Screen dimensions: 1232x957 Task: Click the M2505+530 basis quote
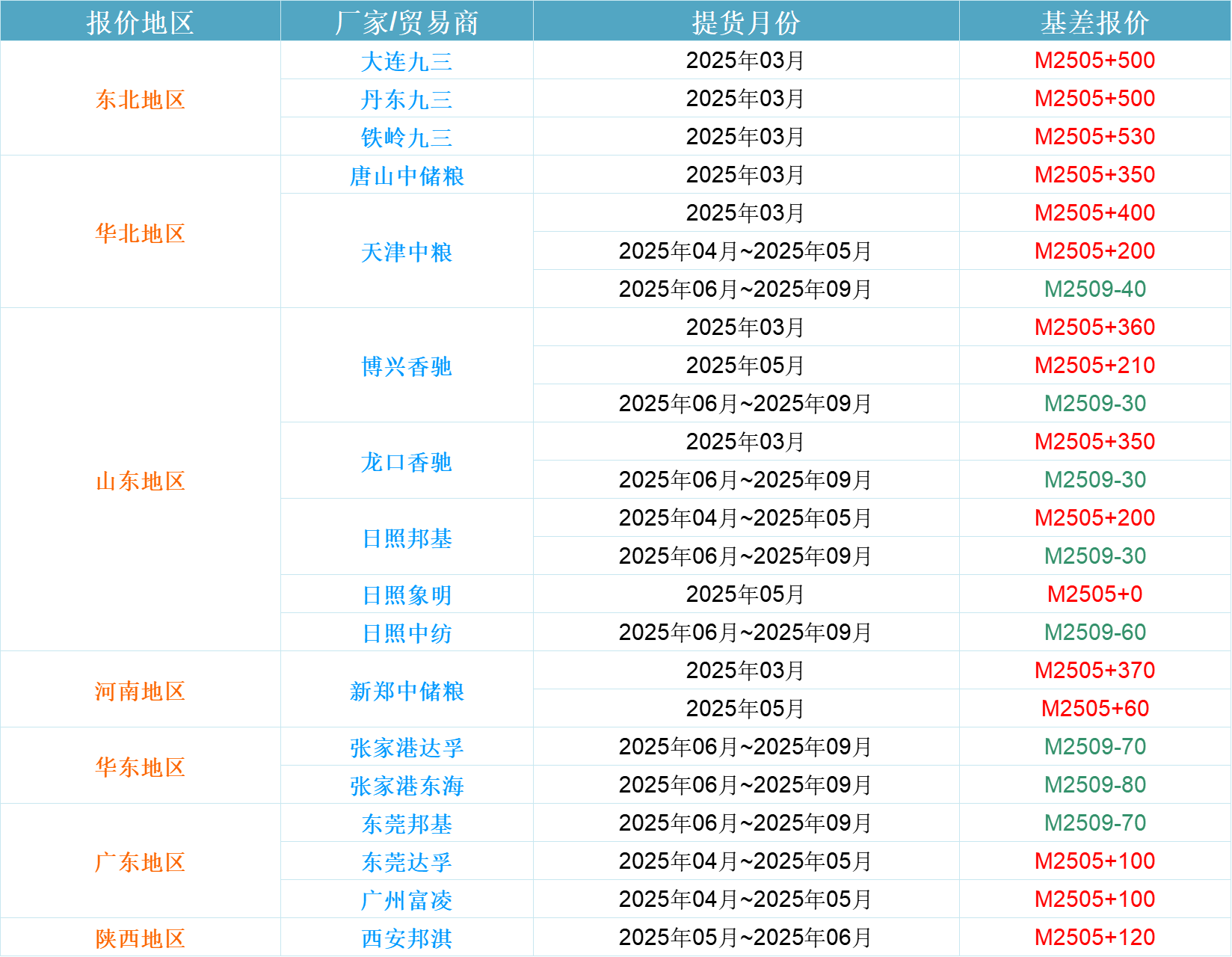pos(1094,137)
